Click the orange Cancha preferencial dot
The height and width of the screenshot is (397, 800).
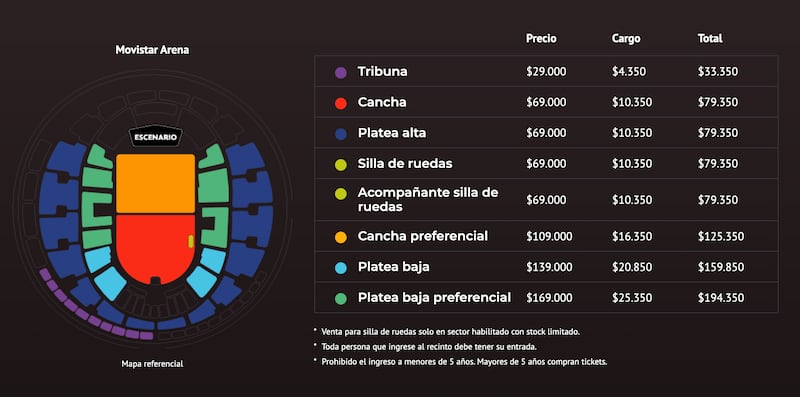click(341, 237)
